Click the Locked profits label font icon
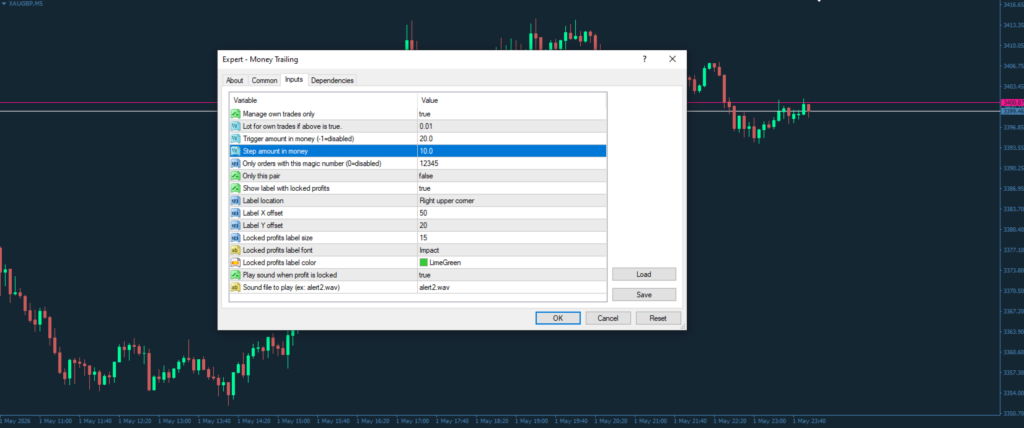This screenshot has width=1024, height=428. point(235,250)
